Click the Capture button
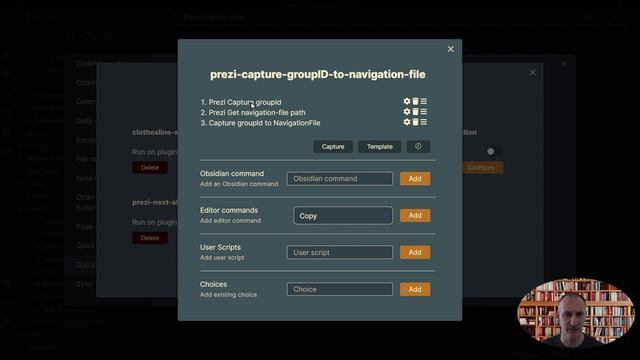The image size is (640, 360). coord(333,147)
